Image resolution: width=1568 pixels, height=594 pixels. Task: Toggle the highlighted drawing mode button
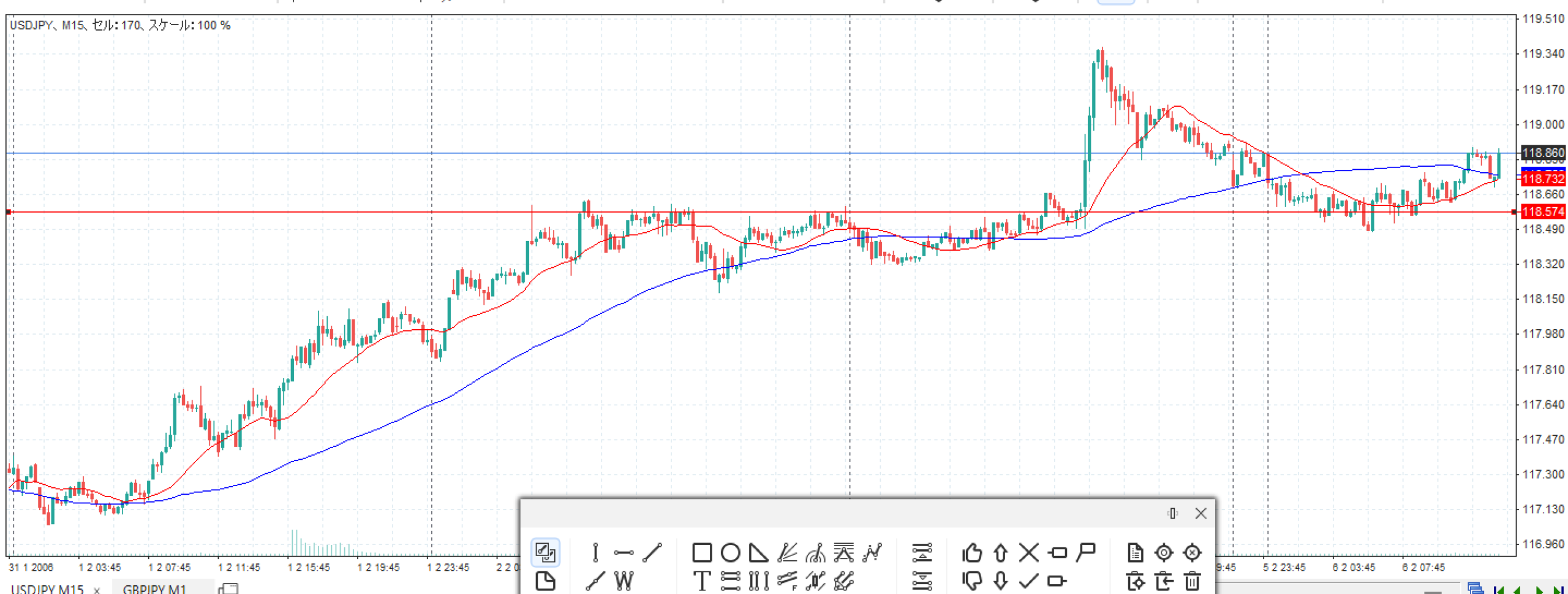(x=545, y=552)
